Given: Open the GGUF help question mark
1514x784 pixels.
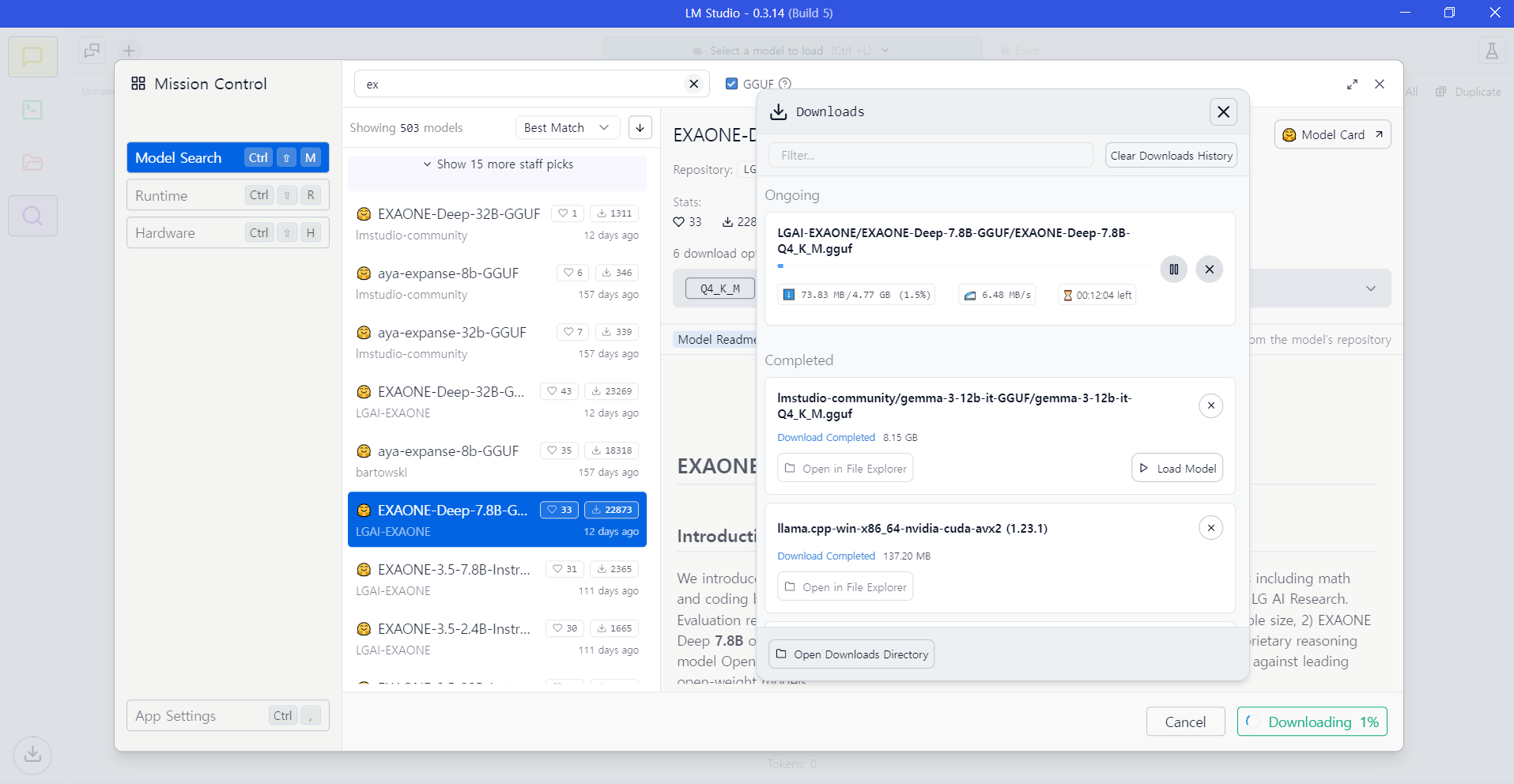Looking at the screenshot, I should (x=785, y=84).
